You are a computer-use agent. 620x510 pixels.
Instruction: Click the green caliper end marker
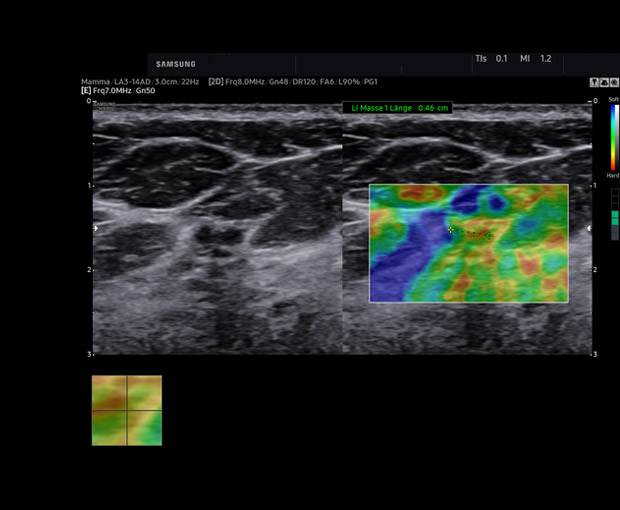point(488,236)
